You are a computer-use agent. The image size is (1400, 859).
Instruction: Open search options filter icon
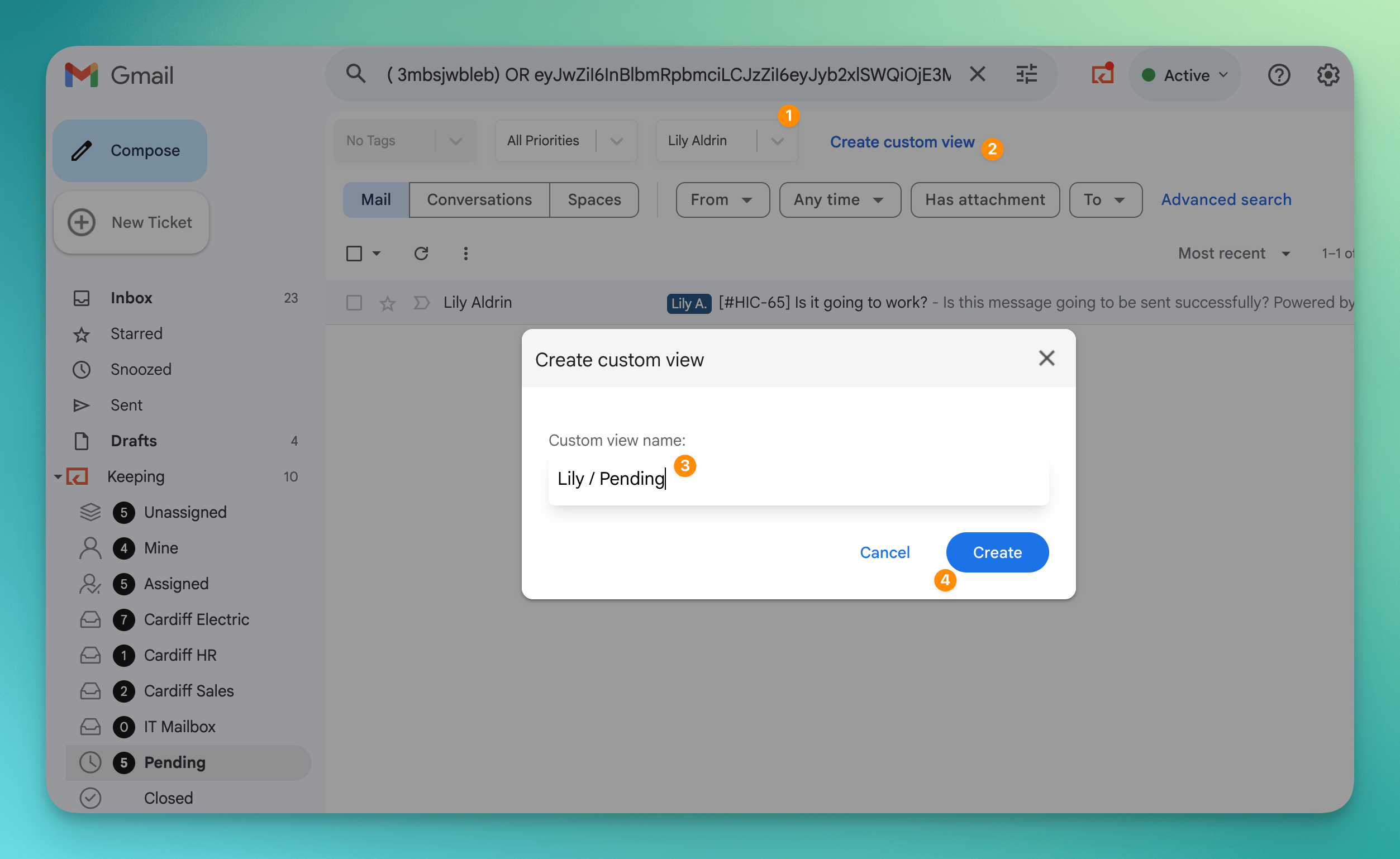tap(1026, 74)
